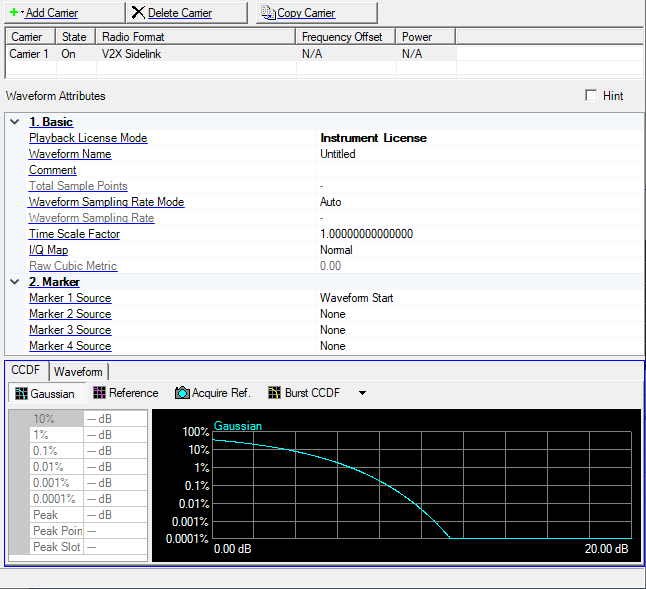Click the Acquire Ref. camera icon
646x589 pixels.
[182, 393]
